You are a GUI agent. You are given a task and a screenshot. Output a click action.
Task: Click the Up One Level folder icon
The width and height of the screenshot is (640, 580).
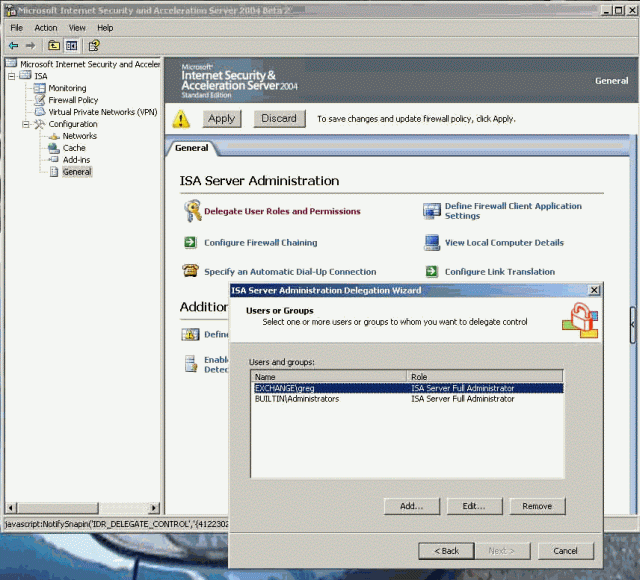pyautogui.click(x=53, y=45)
